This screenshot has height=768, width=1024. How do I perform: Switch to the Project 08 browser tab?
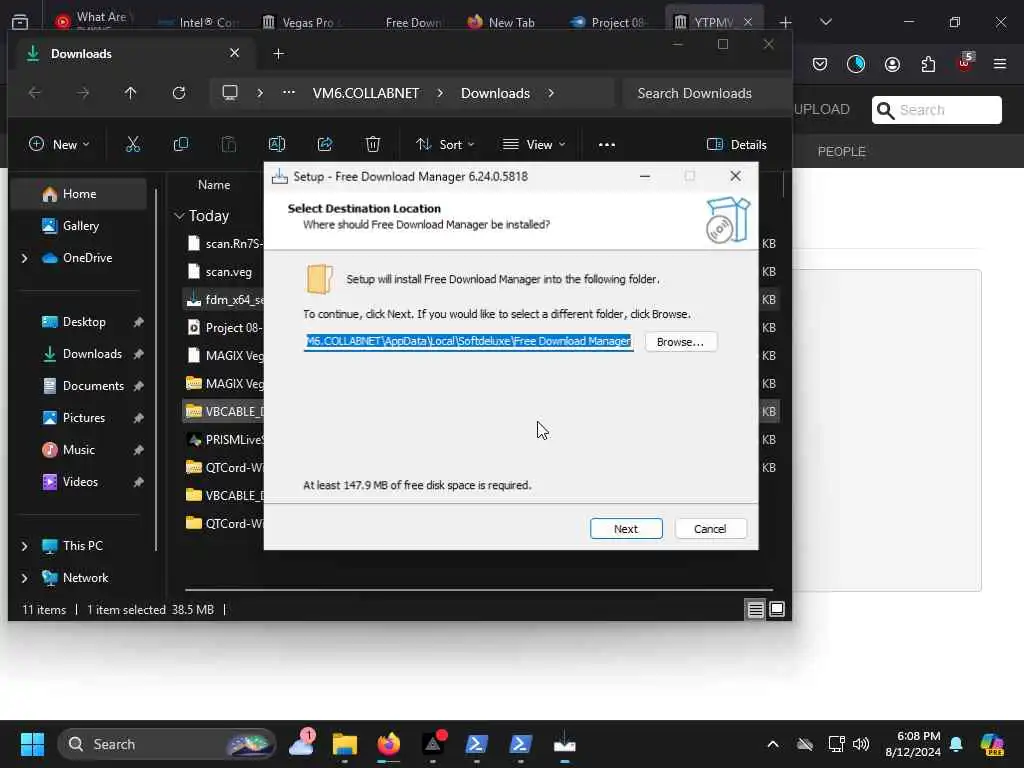[607, 22]
